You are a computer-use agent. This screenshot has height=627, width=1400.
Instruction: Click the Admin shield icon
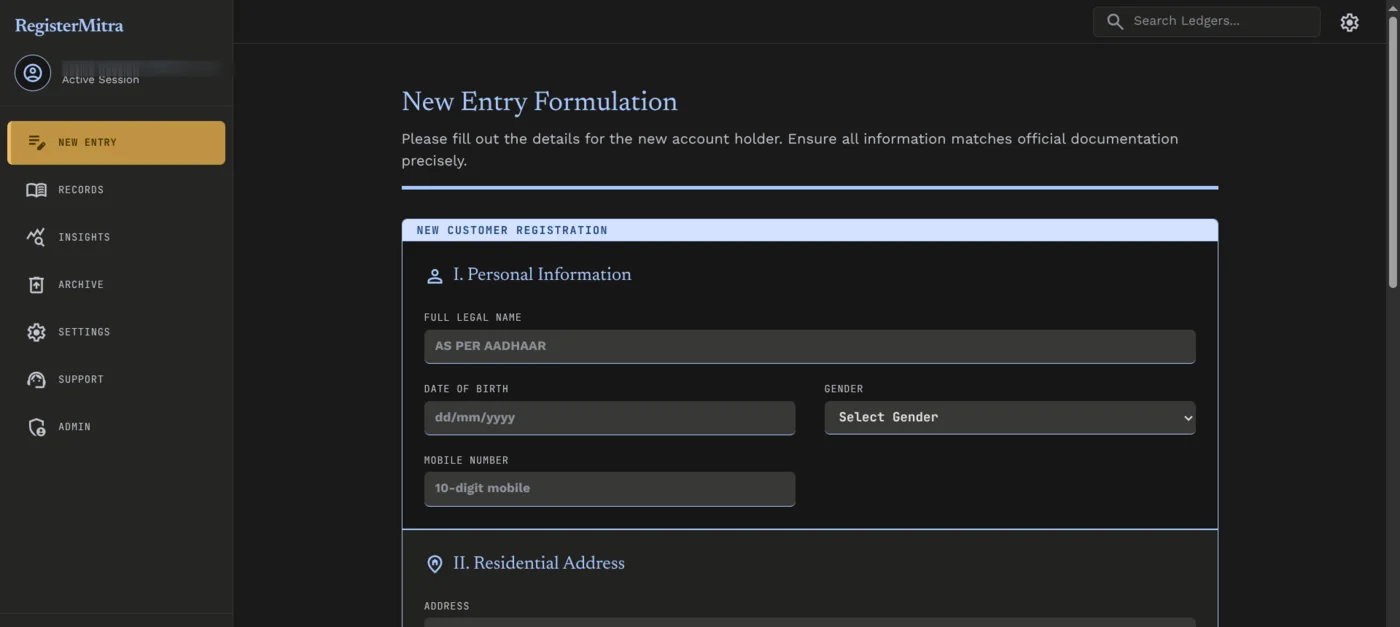(x=36, y=427)
